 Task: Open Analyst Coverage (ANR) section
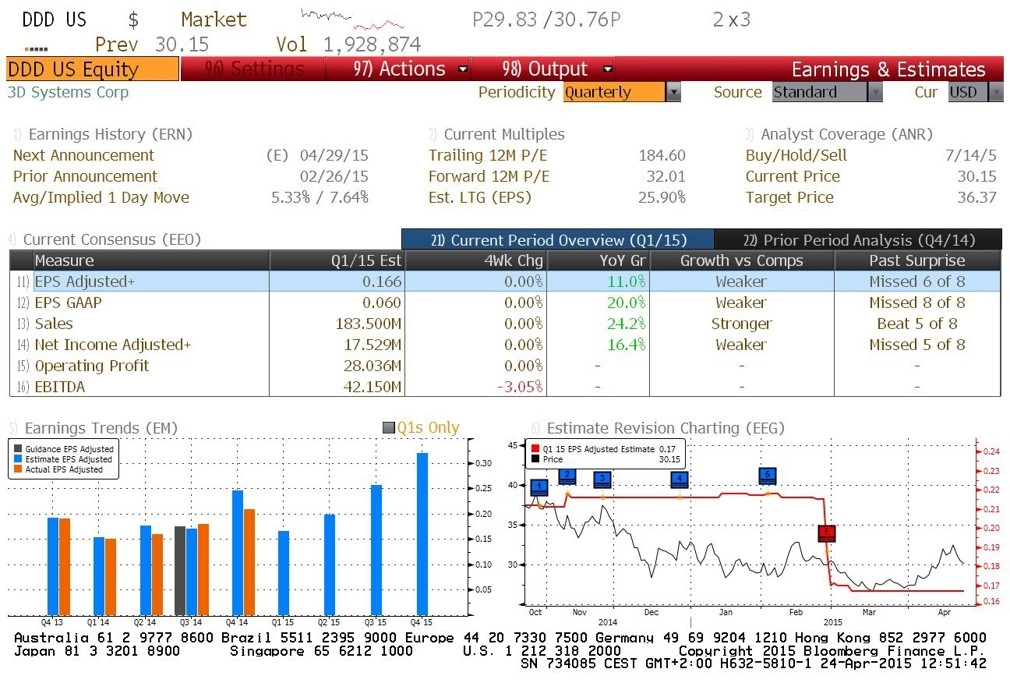[846, 134]
